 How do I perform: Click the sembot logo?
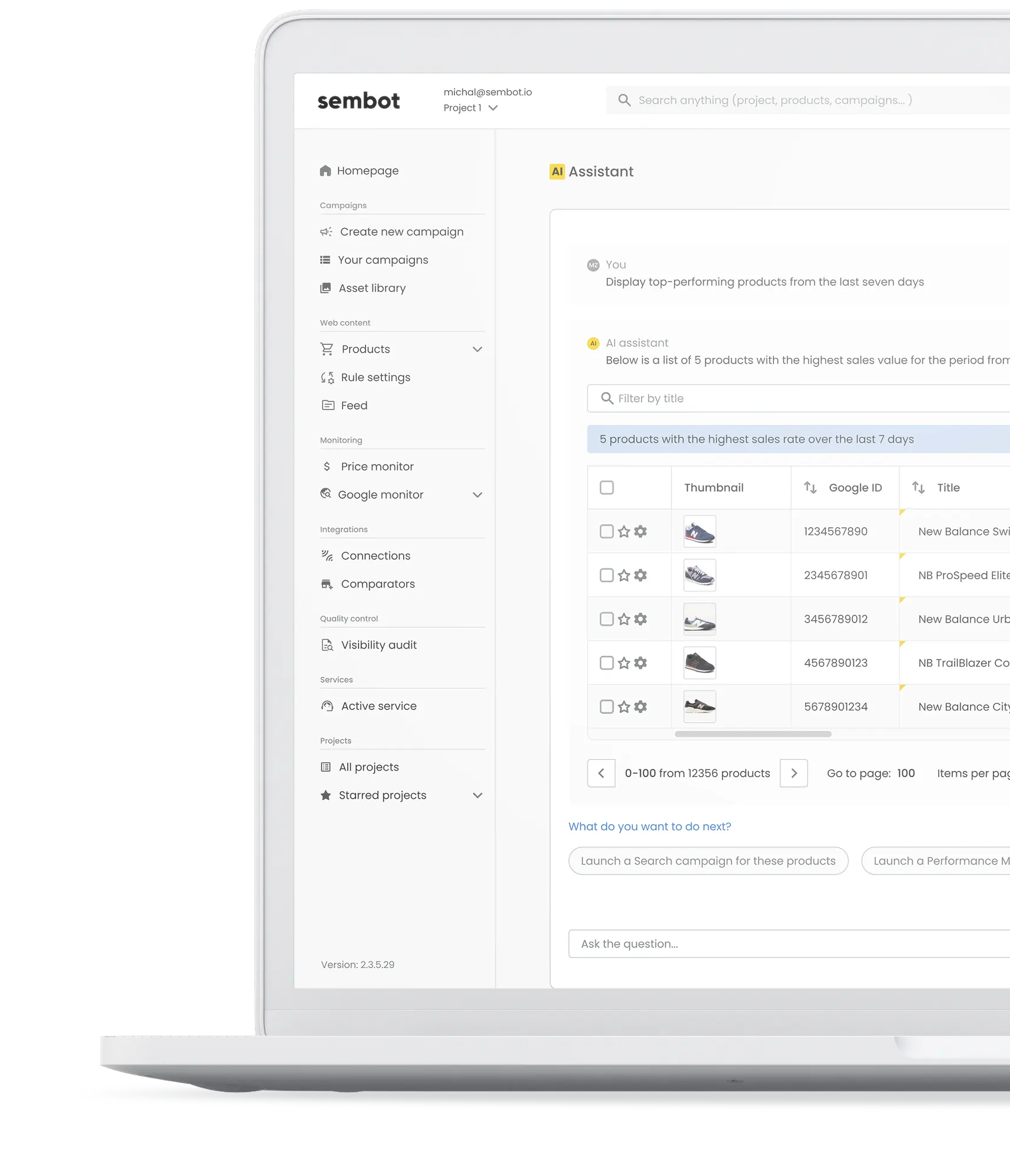click(358, 101)
